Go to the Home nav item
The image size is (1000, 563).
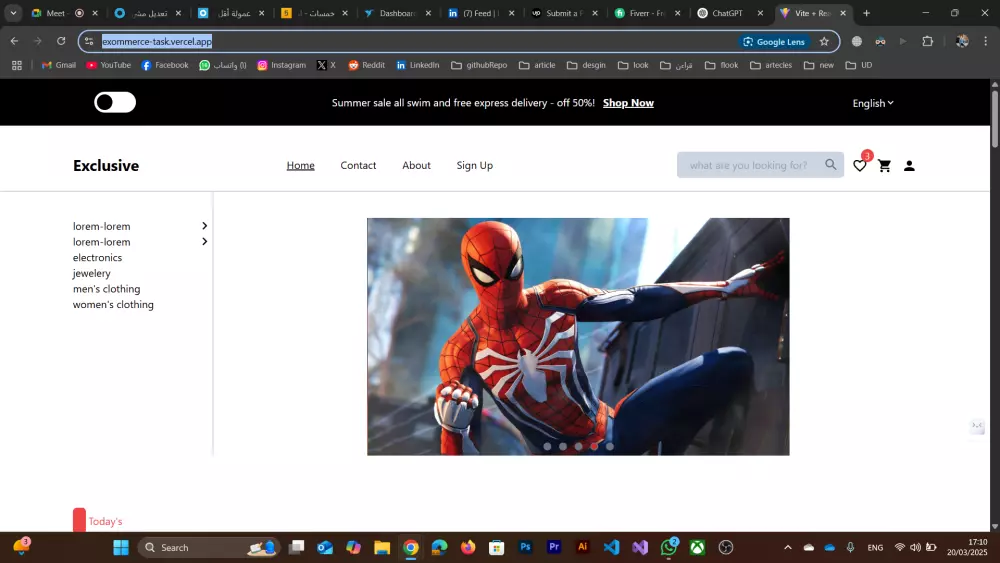pos(300,165)
